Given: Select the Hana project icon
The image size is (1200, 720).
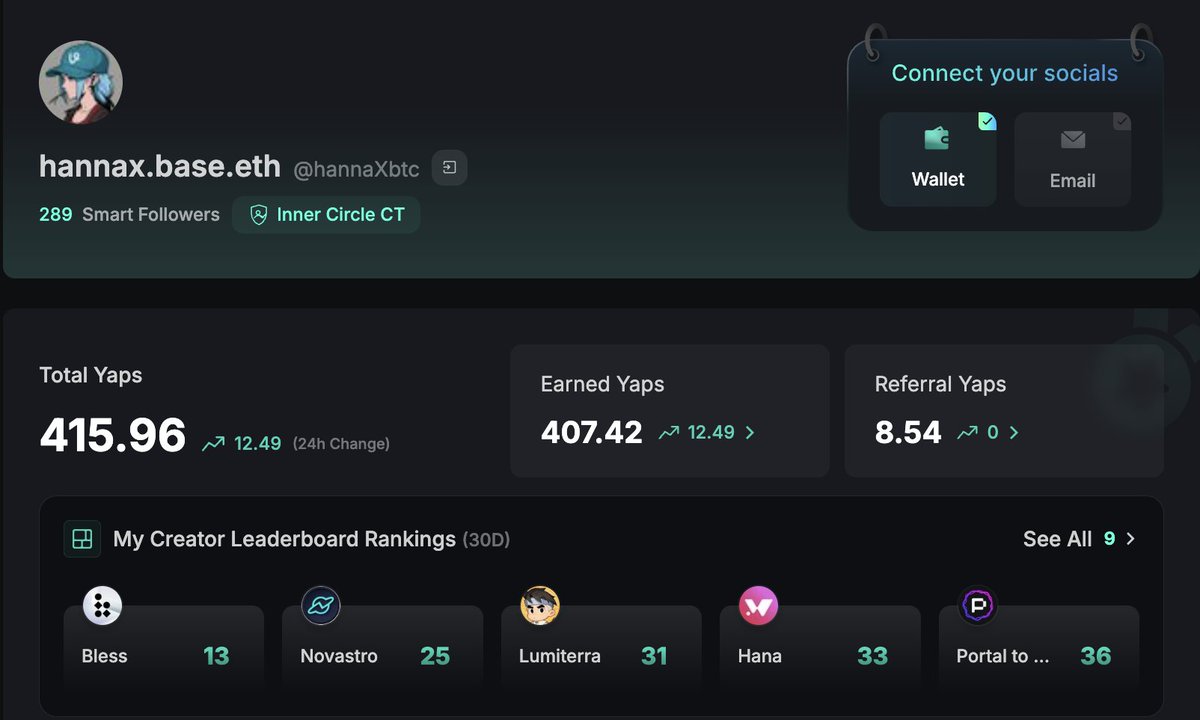Looking at the screenshot, I should [756, 605].
